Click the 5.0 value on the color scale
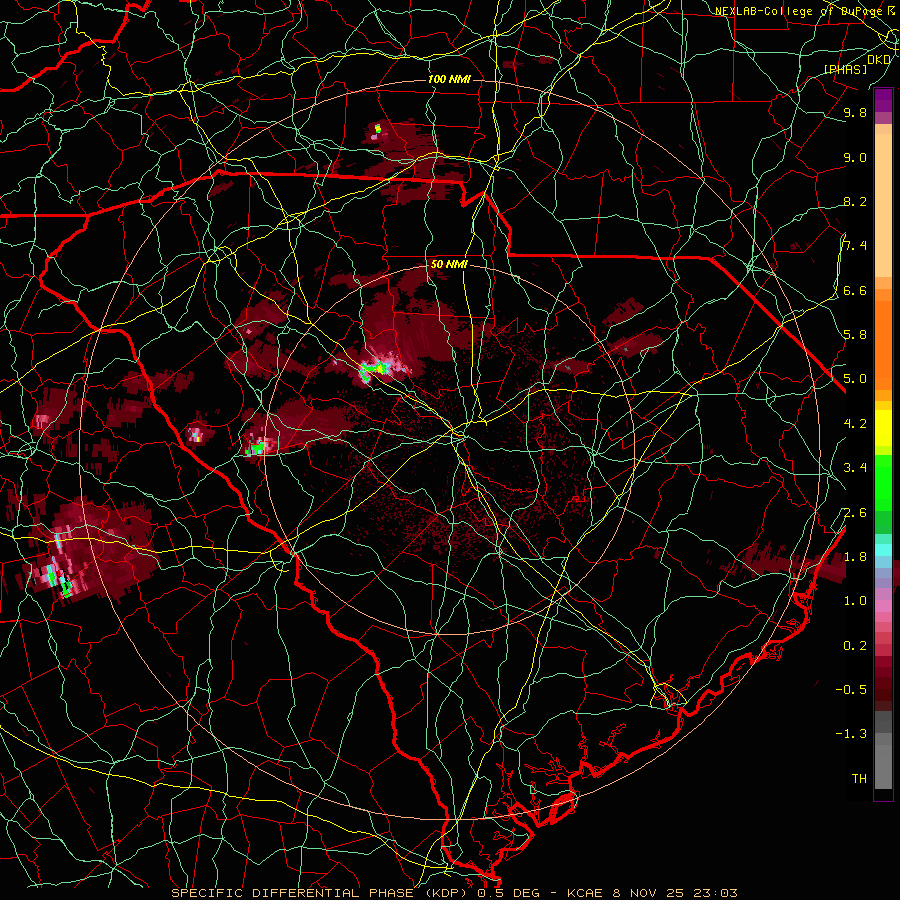Image resolution: width=900 pixels, height=900 pixels. coord(855,379)
